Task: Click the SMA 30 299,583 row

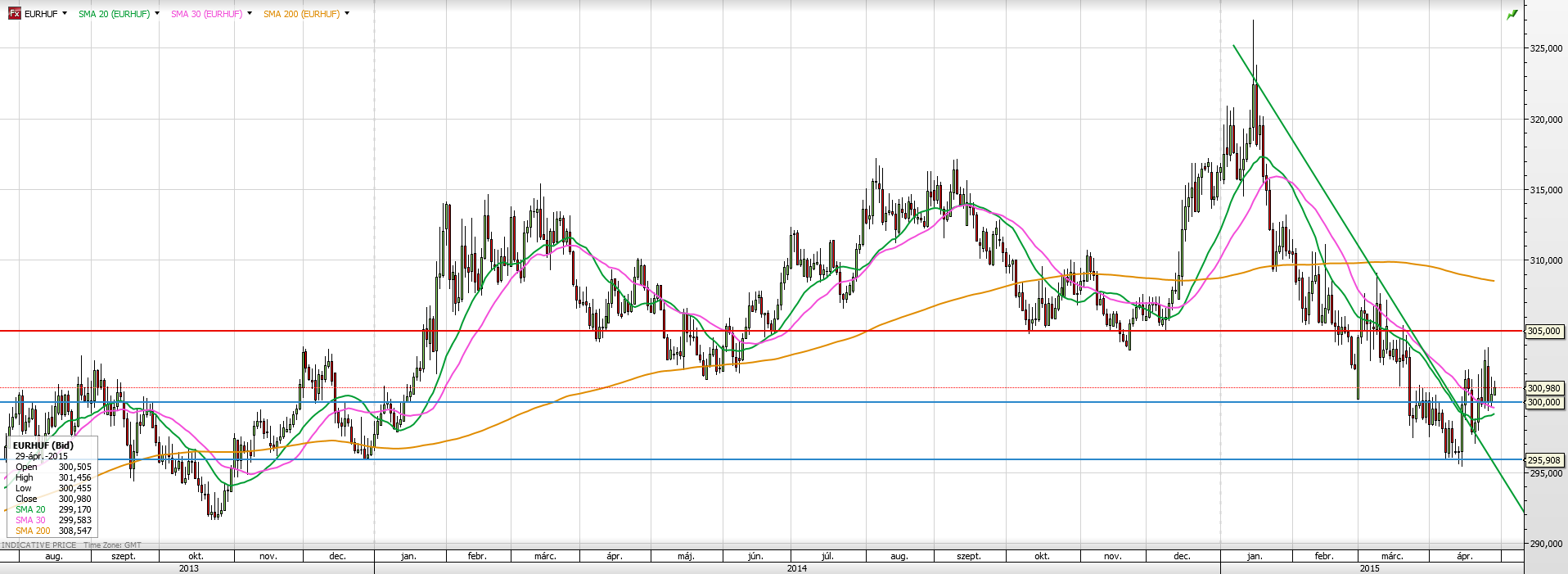Action: 53,520
